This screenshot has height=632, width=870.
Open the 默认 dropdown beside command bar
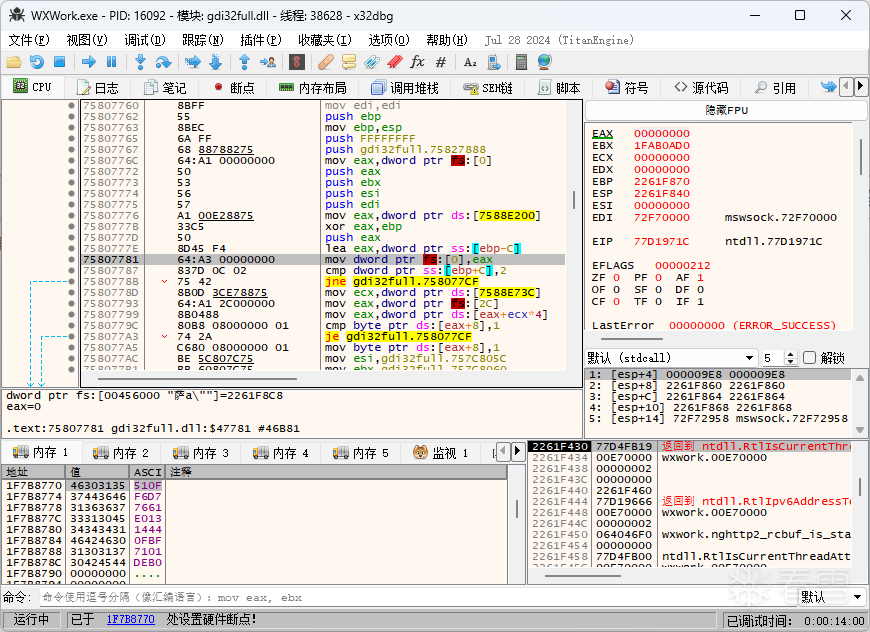click(831, 597)
